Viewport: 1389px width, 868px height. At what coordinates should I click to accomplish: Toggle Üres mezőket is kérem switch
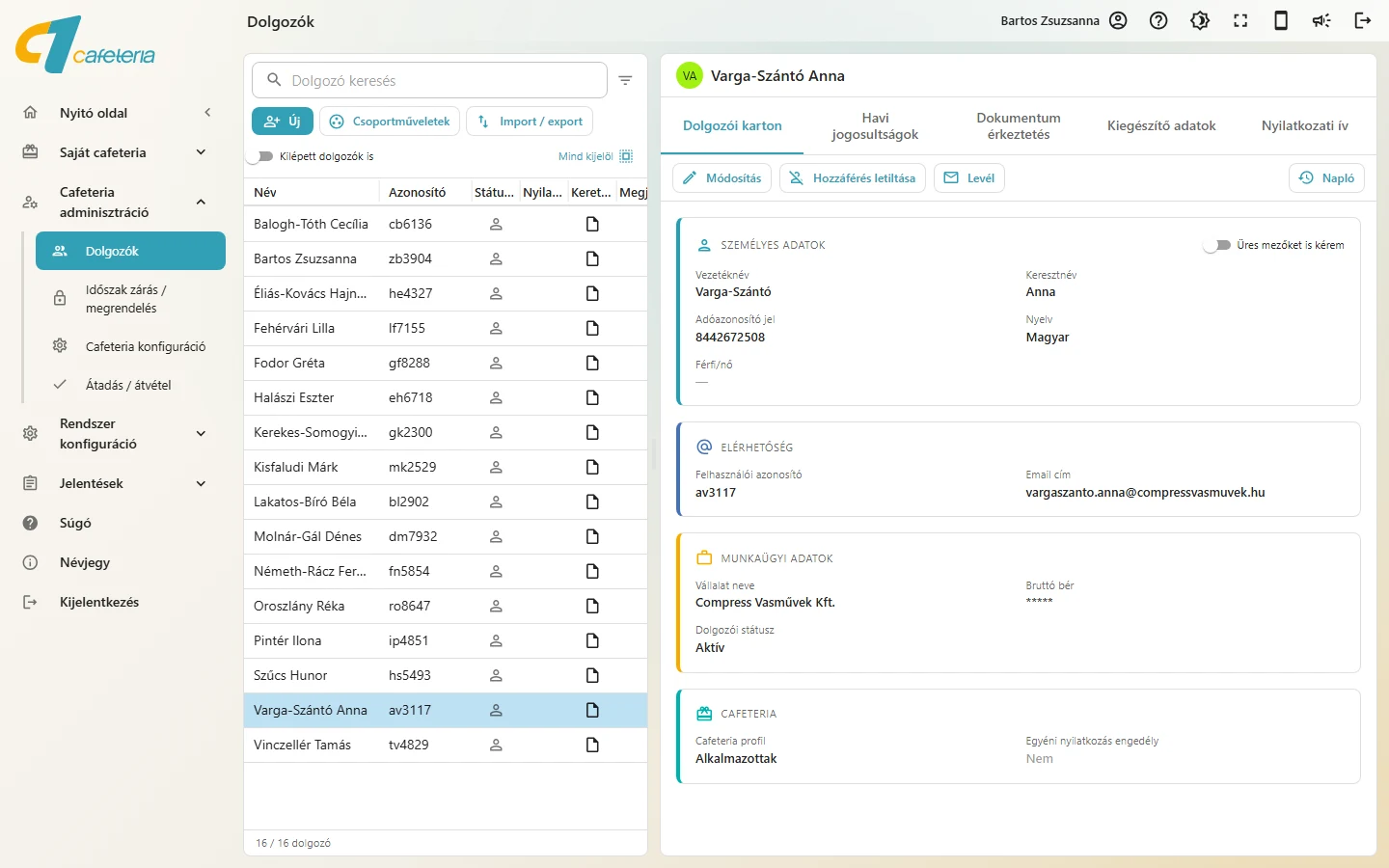click(1217, 245)
